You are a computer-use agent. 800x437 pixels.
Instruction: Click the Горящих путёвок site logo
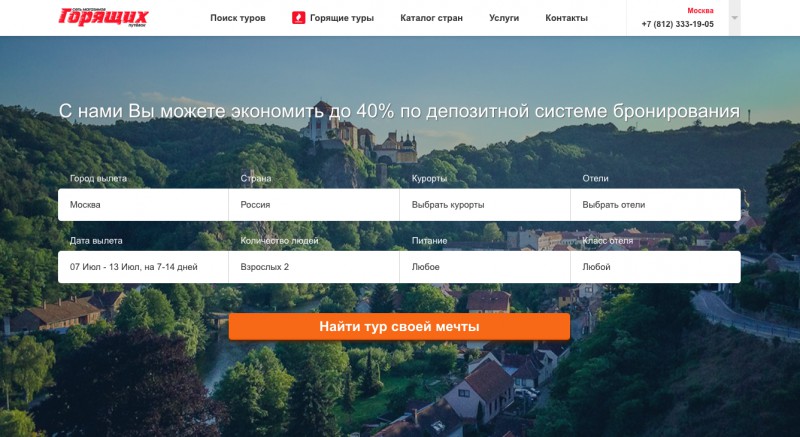pos(104,17)
